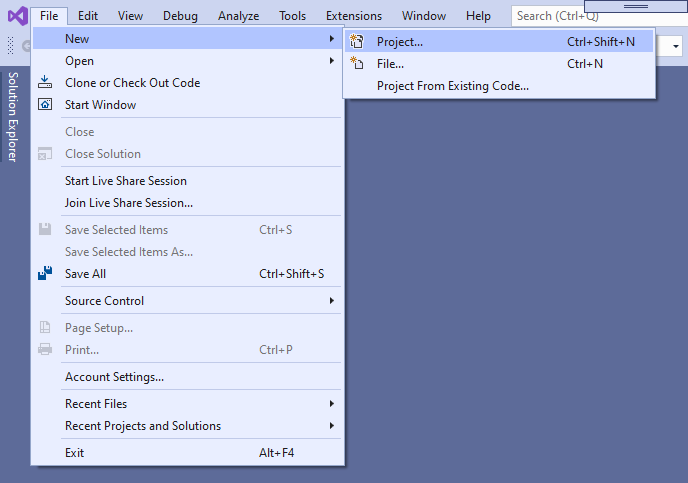Open the Edit menu
The height and width of the screenshot is (483, 688).
point(88,16)
